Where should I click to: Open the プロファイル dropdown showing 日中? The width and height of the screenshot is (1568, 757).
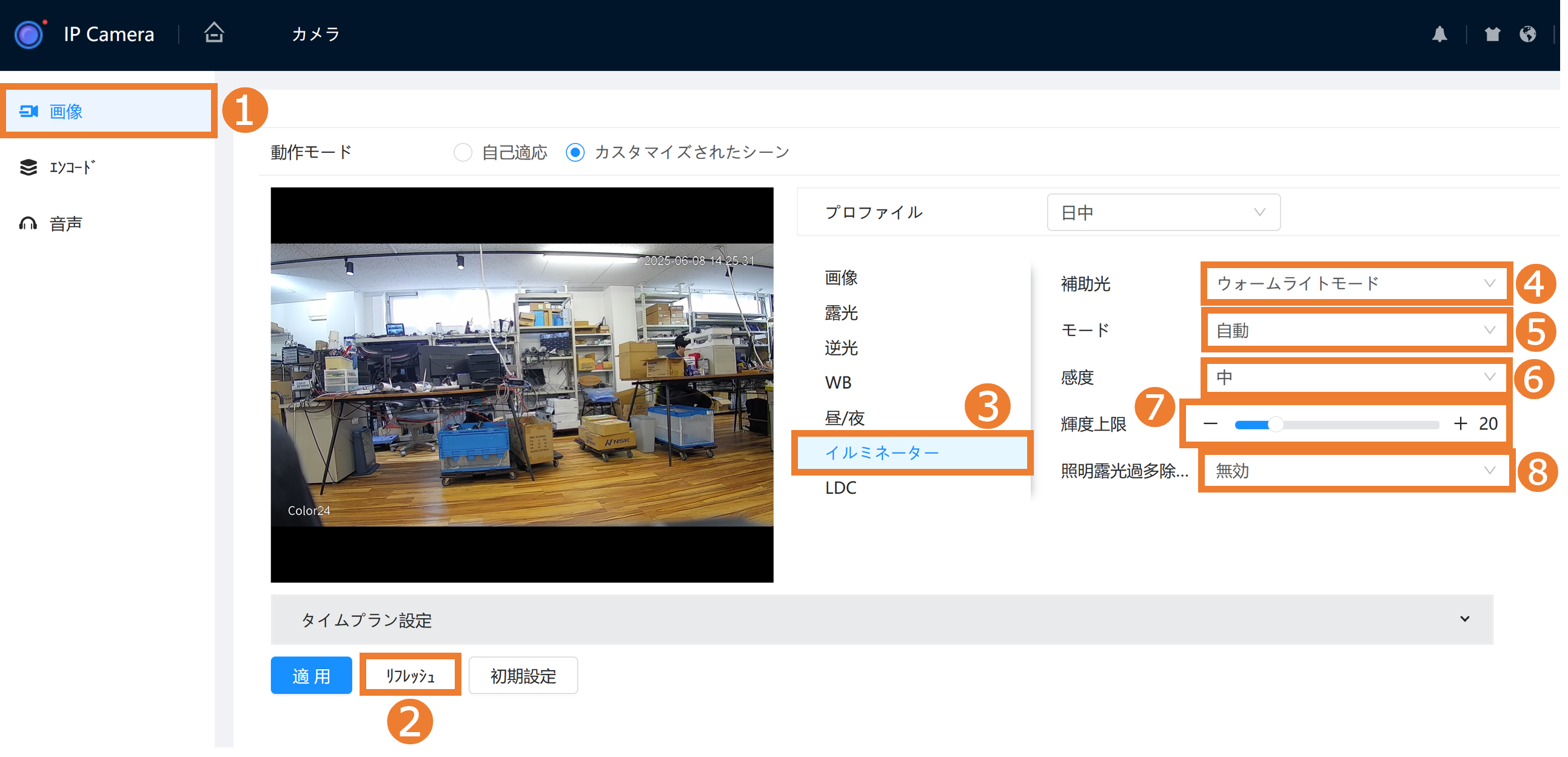pos(1162,212)
